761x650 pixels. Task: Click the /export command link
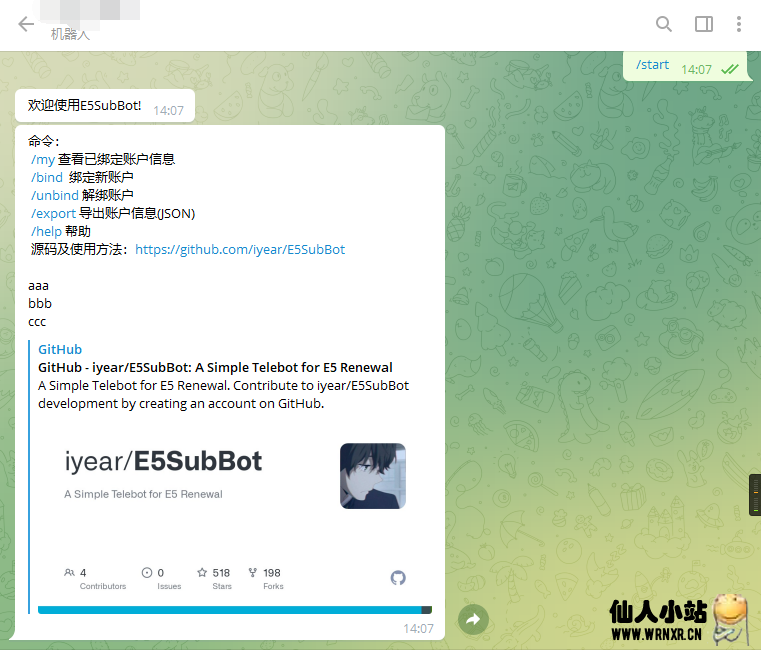pos(53,214)
